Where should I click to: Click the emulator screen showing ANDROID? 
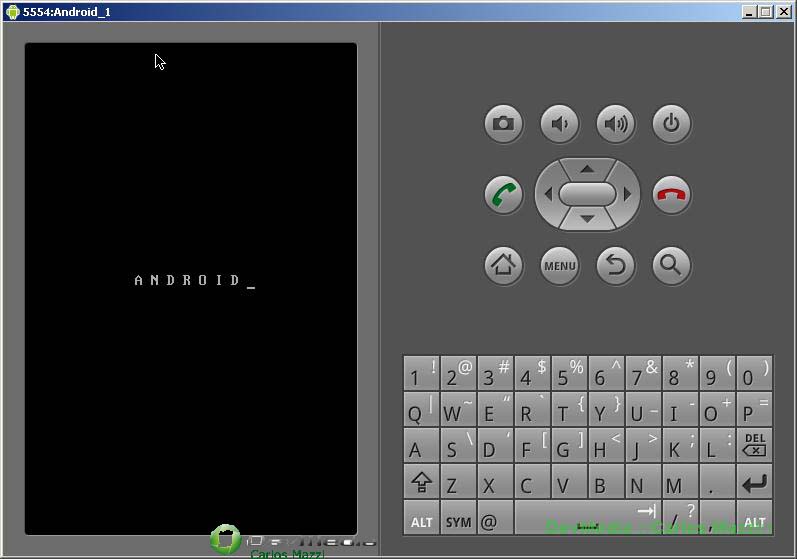[x=191, y=288]
